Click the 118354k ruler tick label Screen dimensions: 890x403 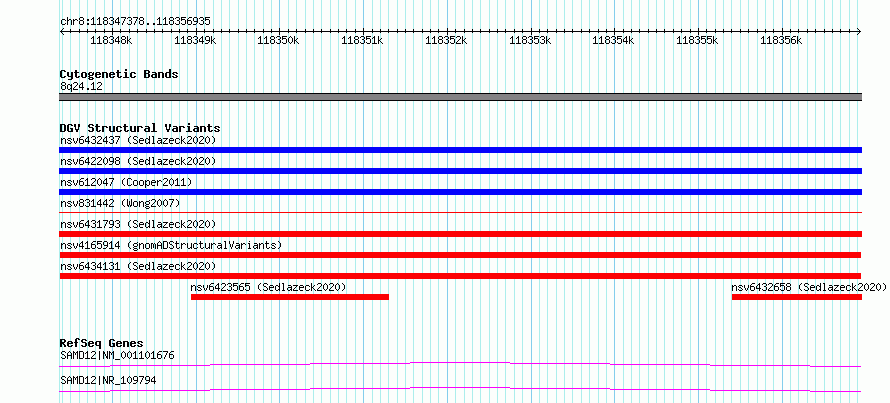pyautogui.click(x=613, y=40)
